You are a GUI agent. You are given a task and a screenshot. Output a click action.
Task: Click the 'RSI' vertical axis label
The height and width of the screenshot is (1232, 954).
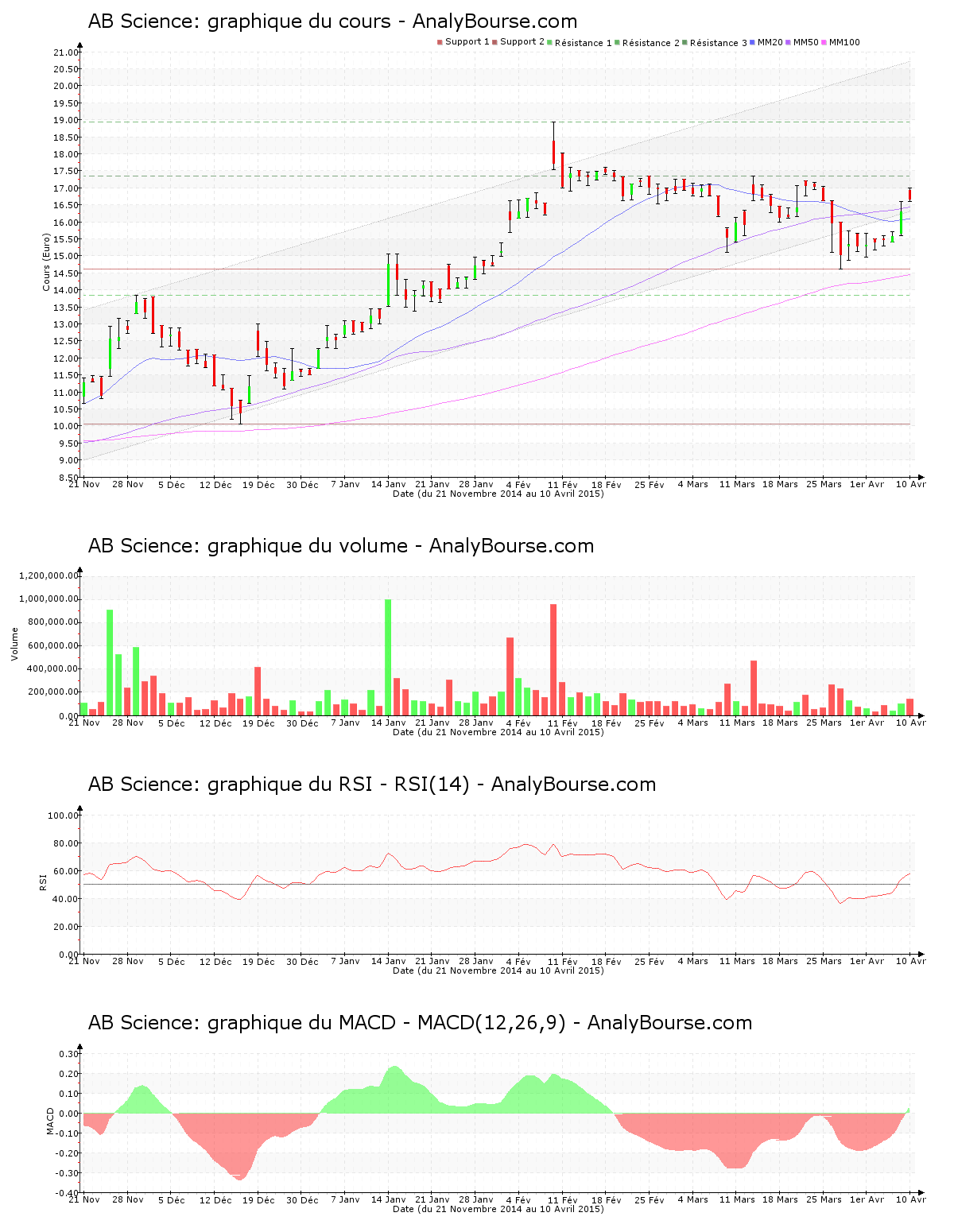(x=43, y=881)
